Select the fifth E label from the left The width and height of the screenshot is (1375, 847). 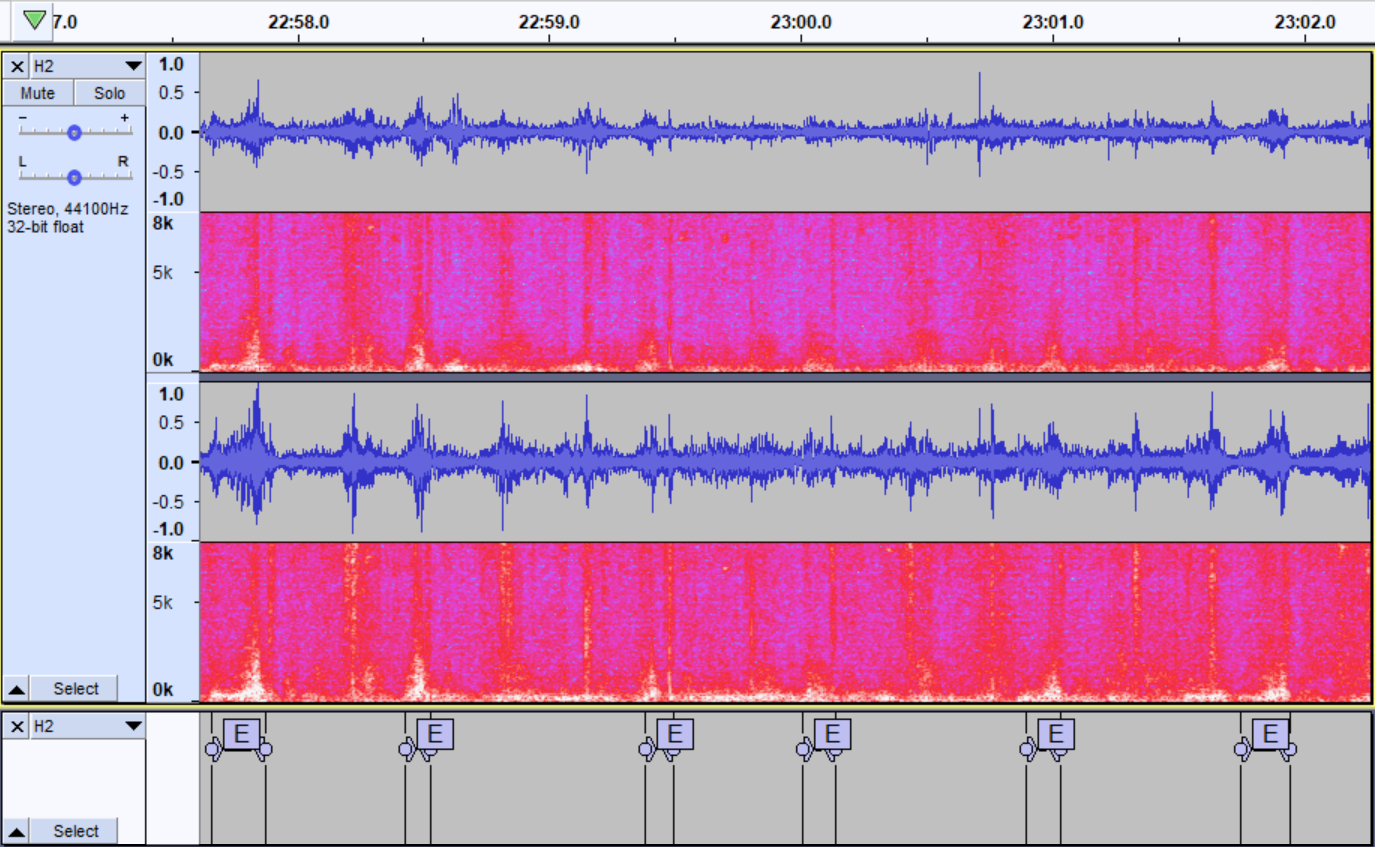pos(1055,734)
